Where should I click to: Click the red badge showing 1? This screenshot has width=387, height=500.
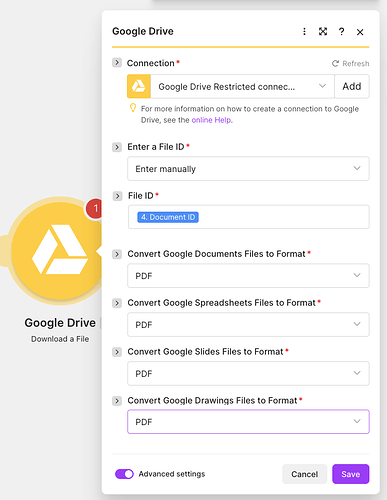pyautogui.click(x=94, y=209)
